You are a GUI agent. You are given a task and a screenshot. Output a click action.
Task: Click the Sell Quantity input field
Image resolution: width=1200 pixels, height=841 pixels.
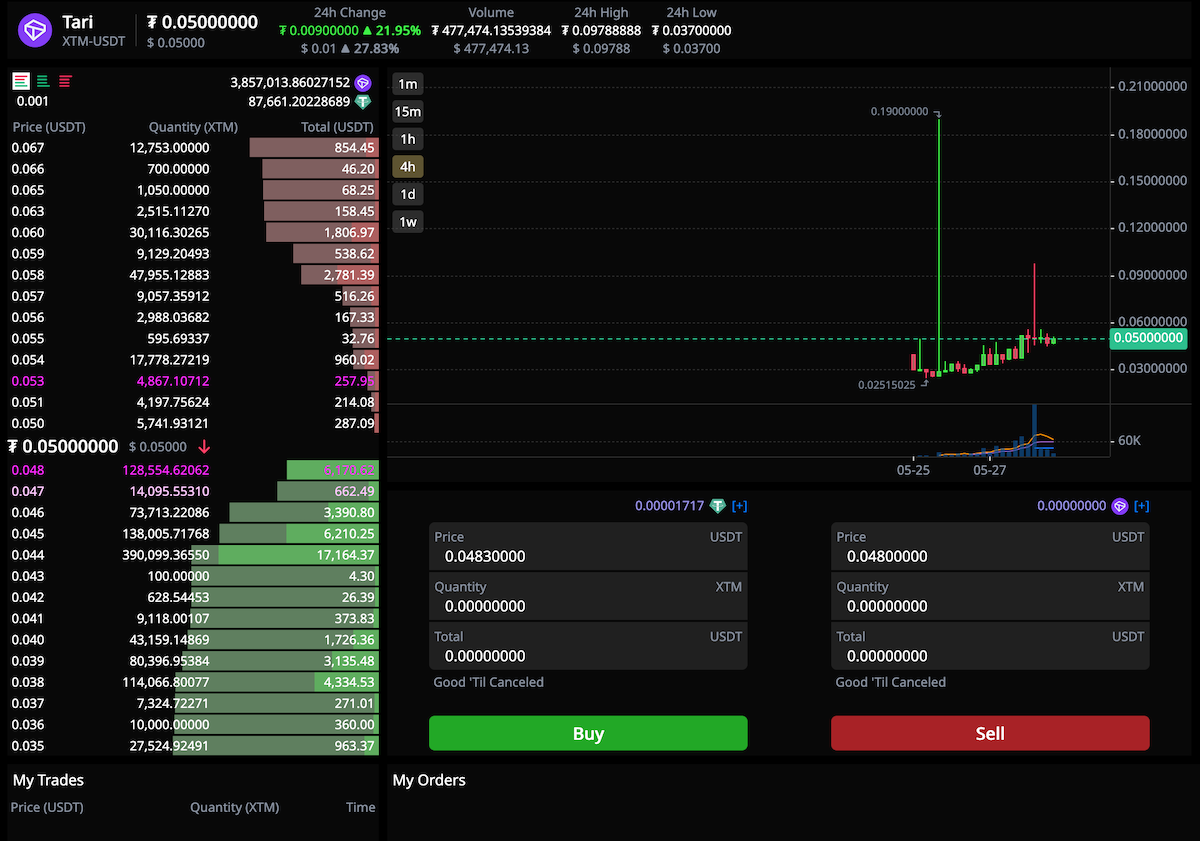(990, 597)
